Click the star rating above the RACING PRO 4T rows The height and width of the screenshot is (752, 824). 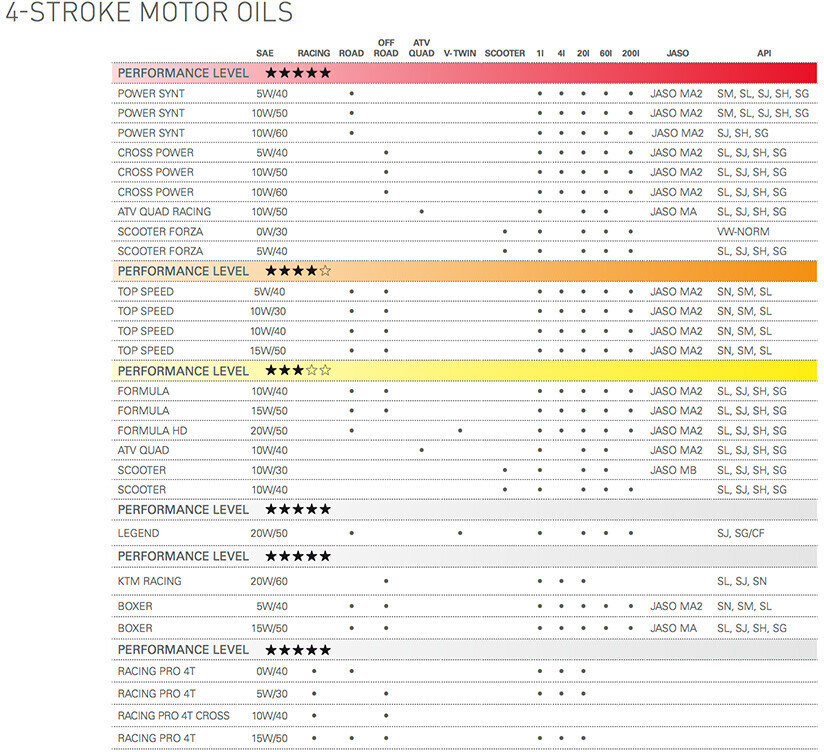pyautogui.click(x=297, y=649)
